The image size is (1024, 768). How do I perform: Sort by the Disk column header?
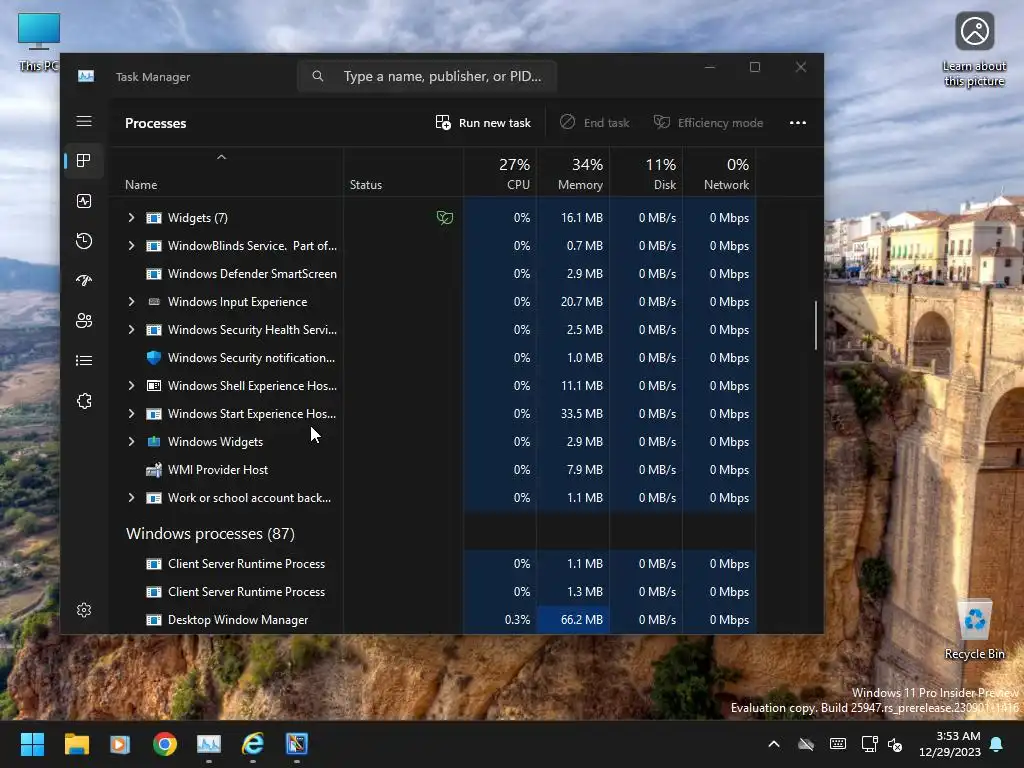[647, 174]
